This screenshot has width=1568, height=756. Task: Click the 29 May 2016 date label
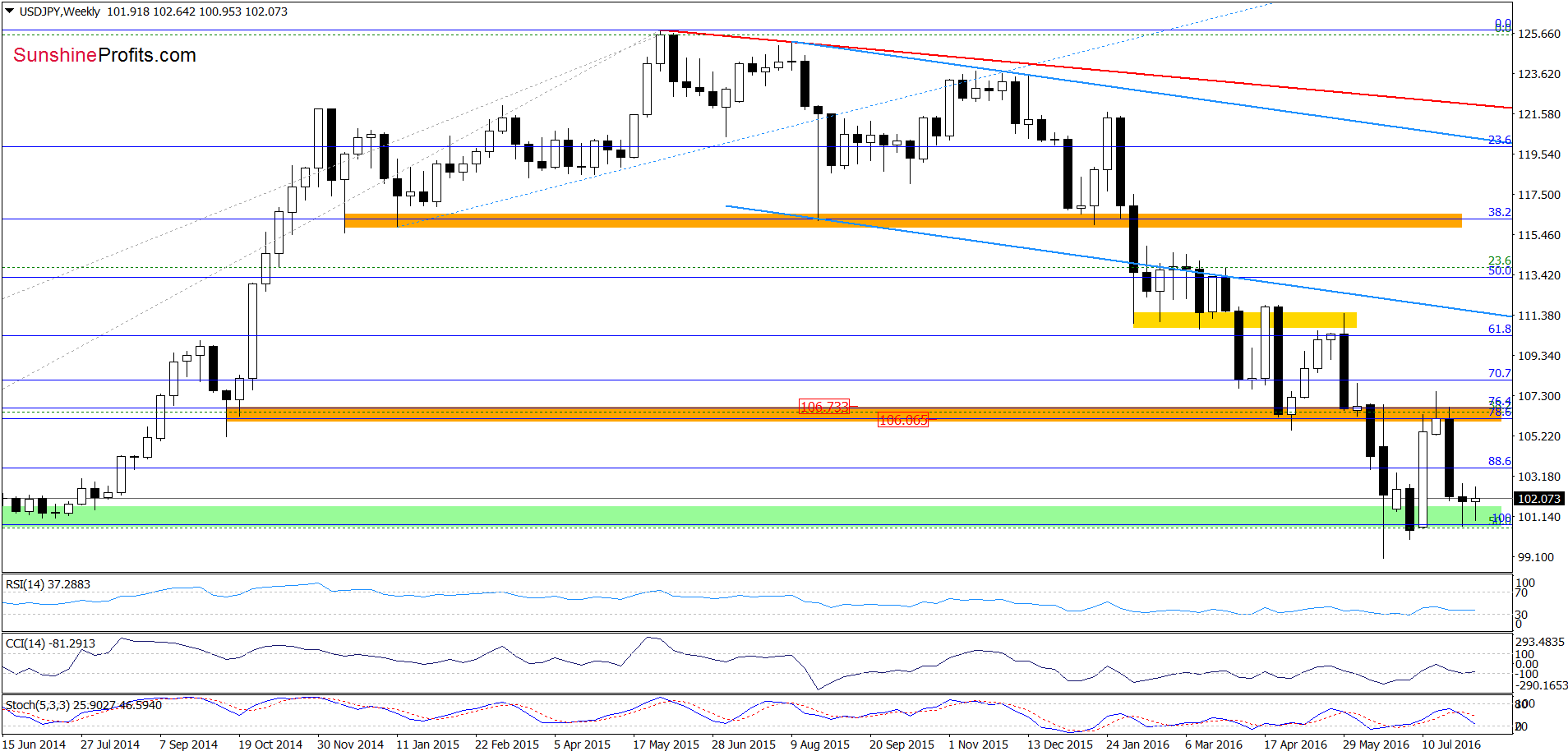(1376, 744)
